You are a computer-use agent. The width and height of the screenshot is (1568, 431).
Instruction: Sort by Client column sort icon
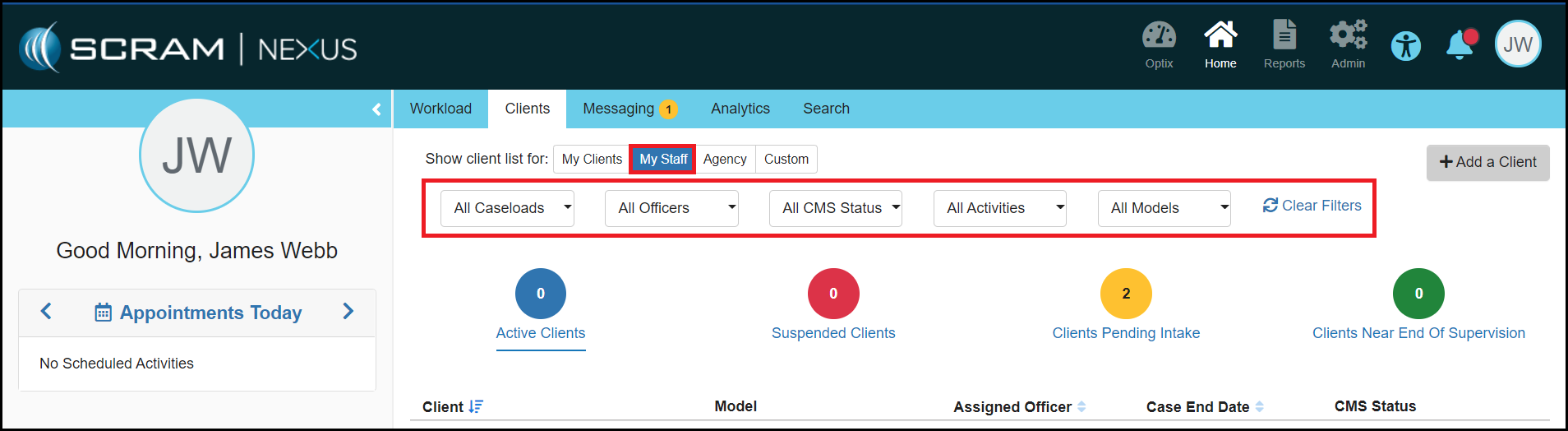pos(476,406)
